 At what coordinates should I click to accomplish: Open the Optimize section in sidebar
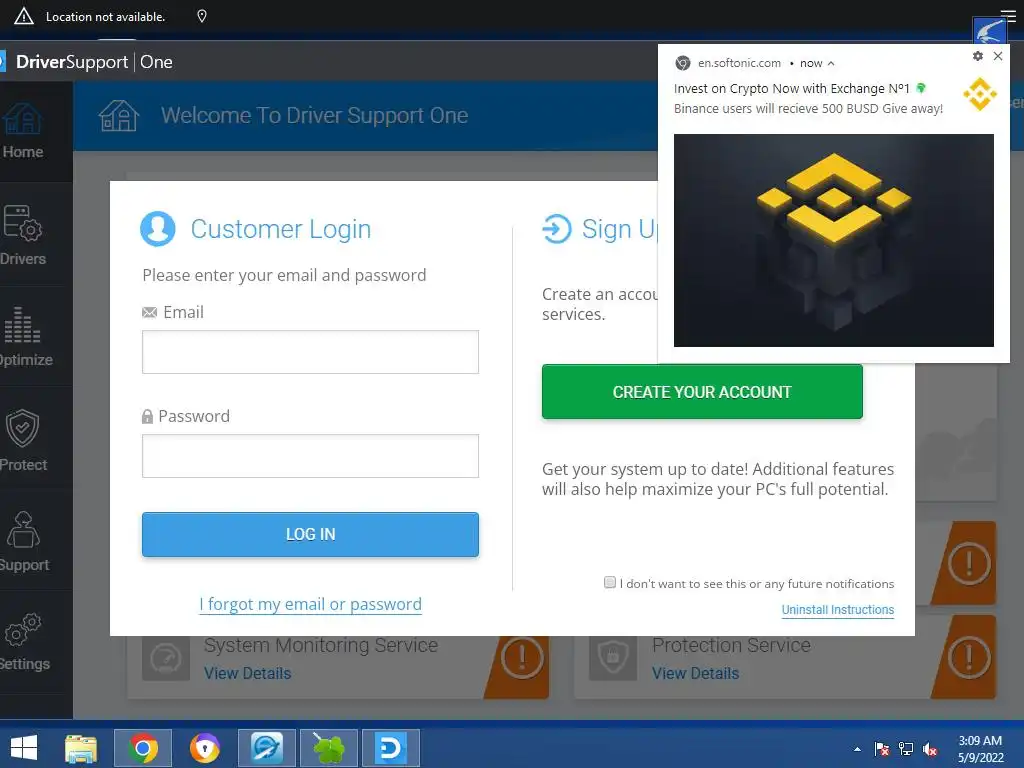25,337
